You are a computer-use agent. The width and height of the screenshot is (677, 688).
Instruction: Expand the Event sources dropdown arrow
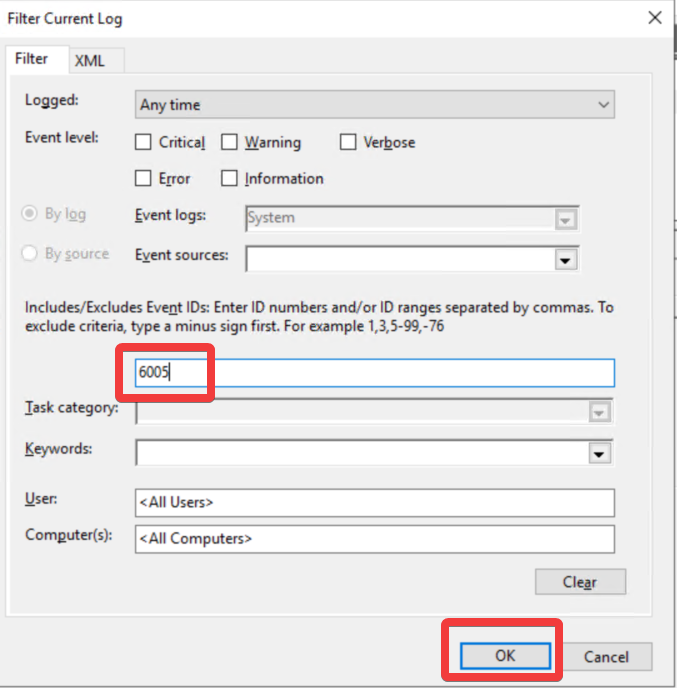[566, 259]
